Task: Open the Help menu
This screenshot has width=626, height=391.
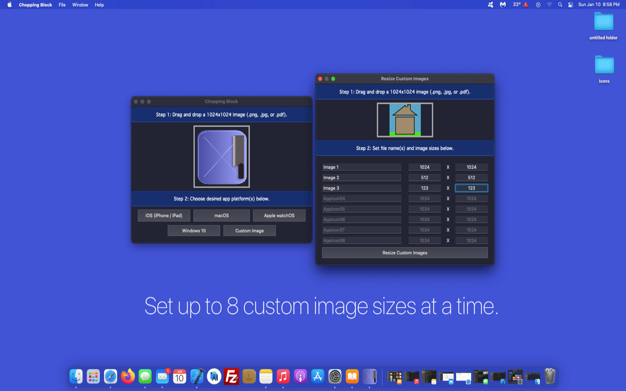Action: click(x=99, y=5)
